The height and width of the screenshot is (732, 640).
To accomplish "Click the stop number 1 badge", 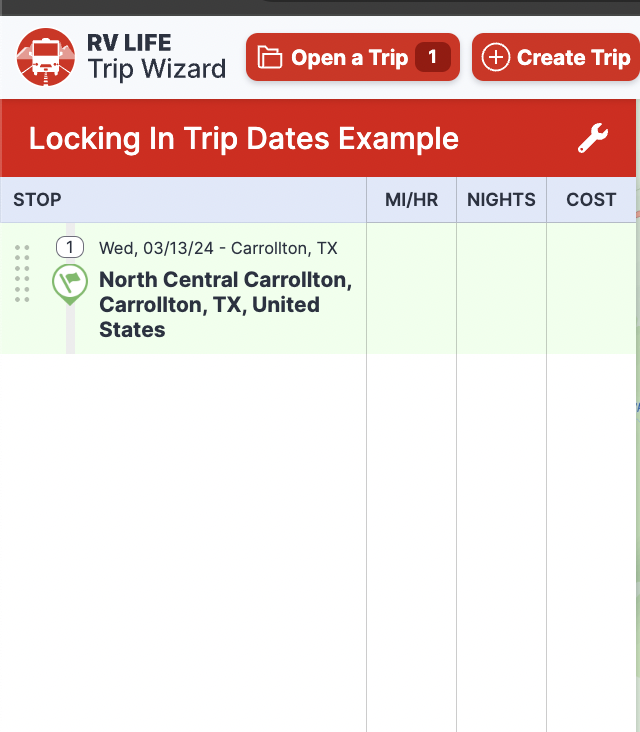I will pyautogui.click(x=70, y=247).
